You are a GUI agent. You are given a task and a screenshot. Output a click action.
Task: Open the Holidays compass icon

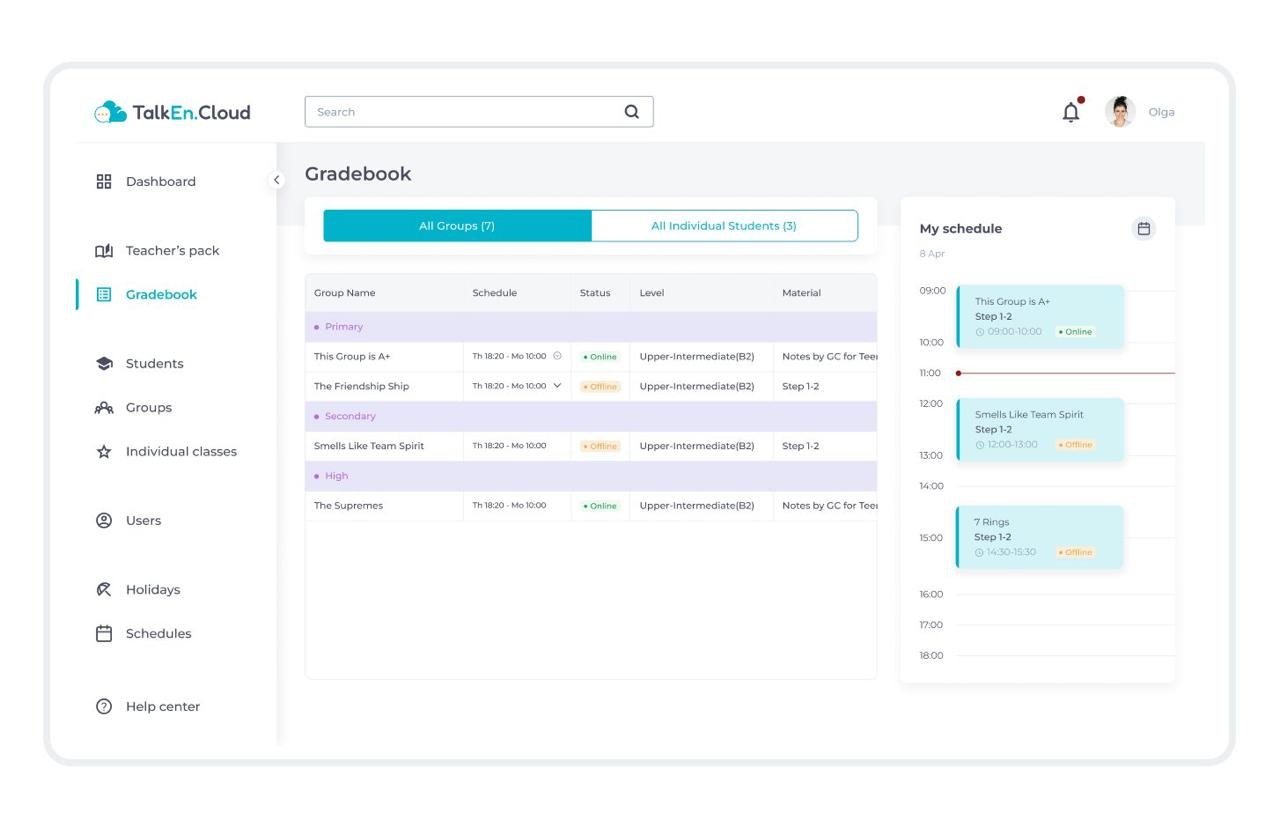click(104, 589)
